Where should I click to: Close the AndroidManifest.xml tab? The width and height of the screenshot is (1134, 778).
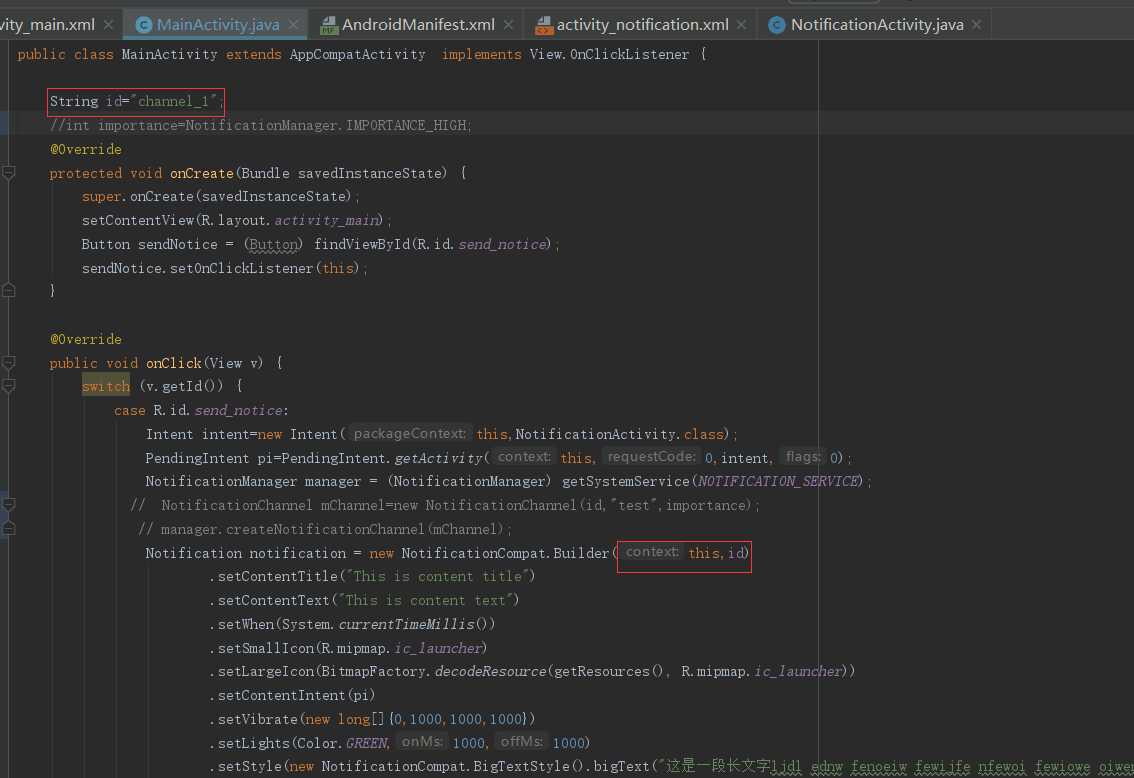coord(508,25)
